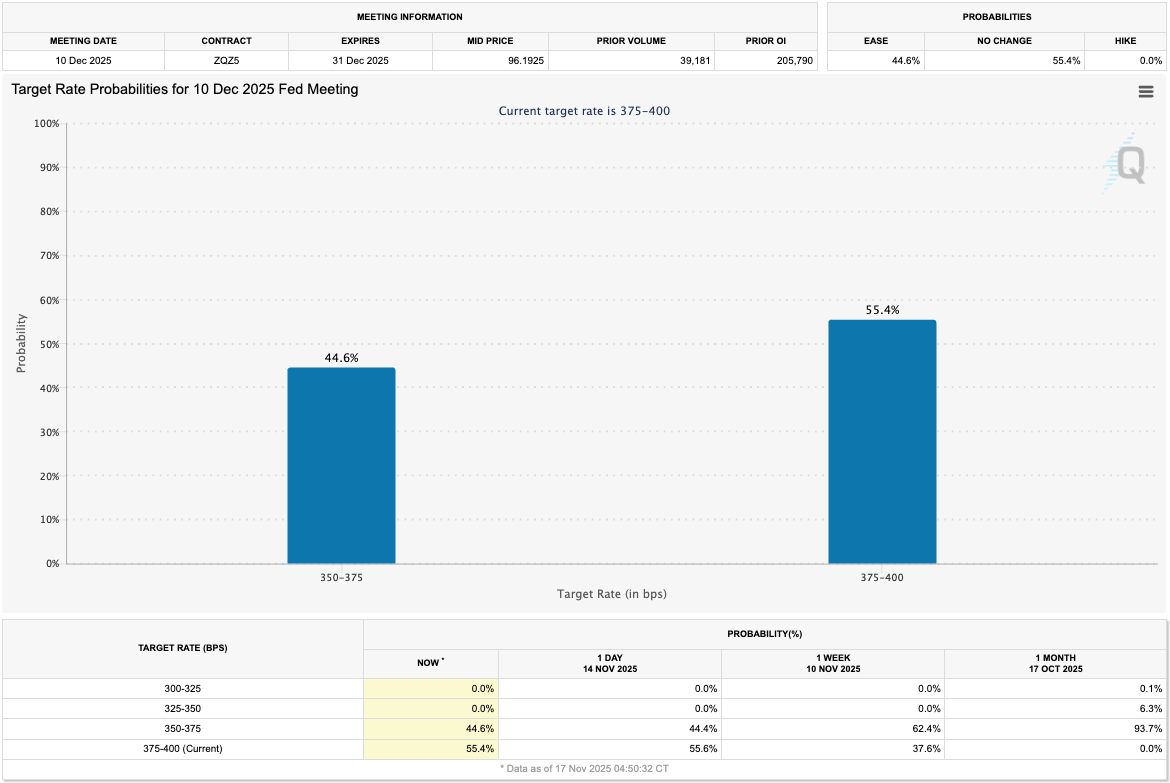Click the MID PRICE value 96.1925
Image resolution: width=1170 pixels, height=783 pixels.
click(513, 60)
